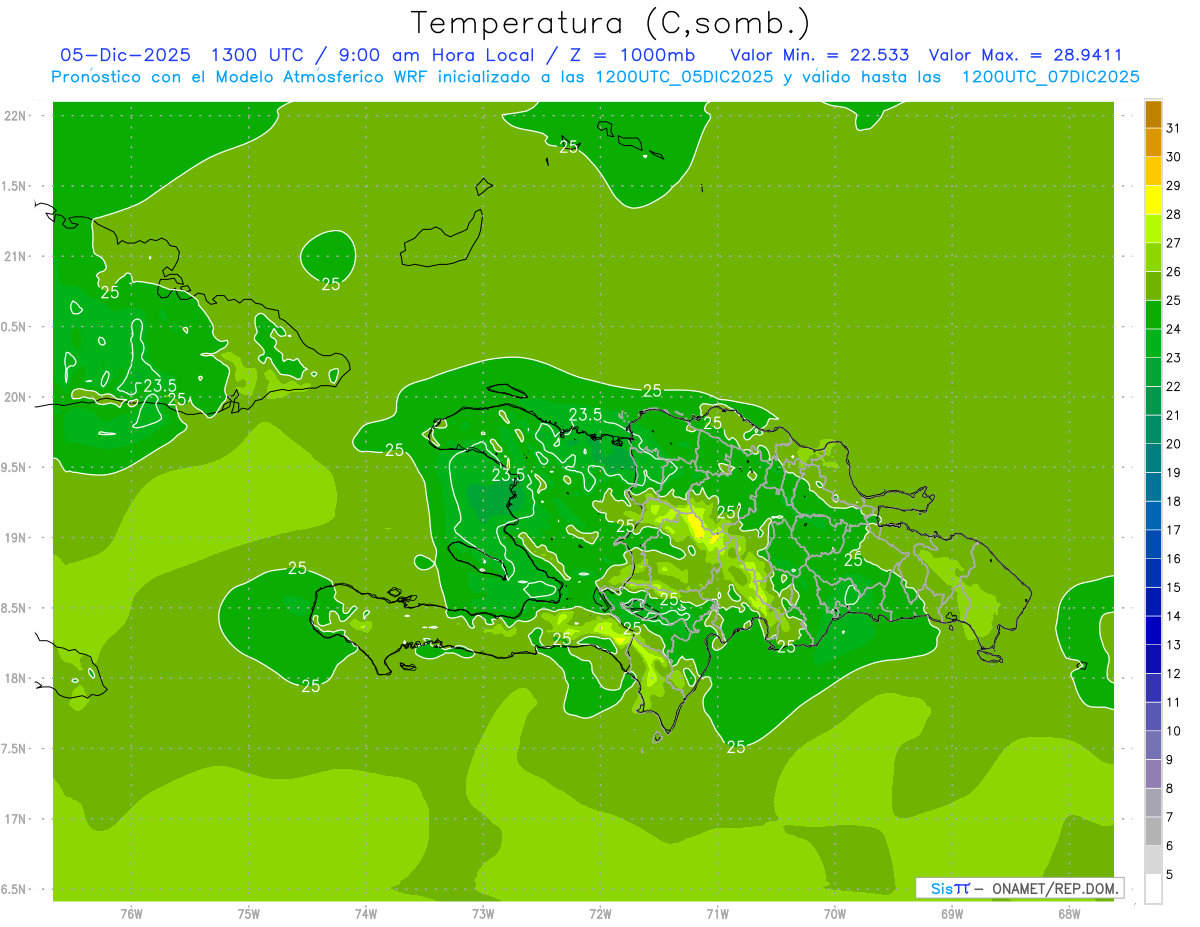
Task: Click the legend value '8'
Action: [1170, 788]
